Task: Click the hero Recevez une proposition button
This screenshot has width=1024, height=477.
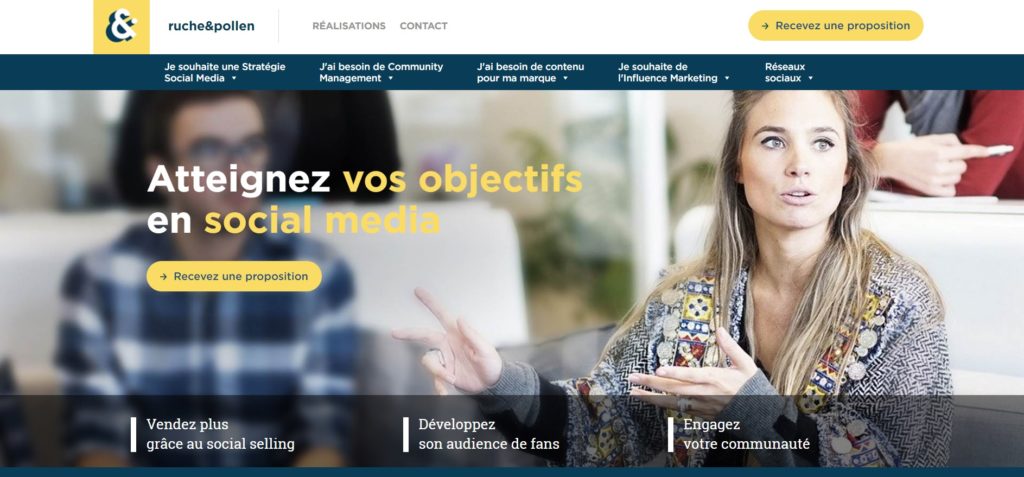Action: 234,276
